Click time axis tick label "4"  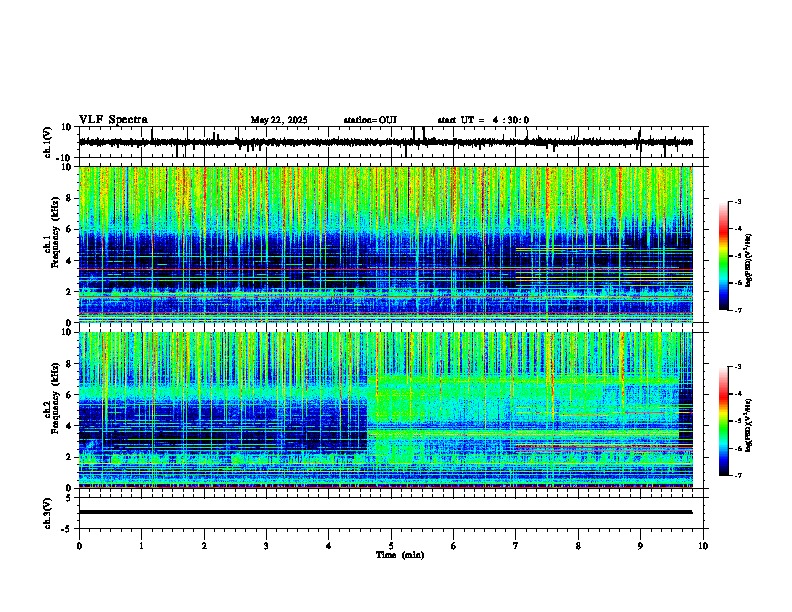click(x=329, y=546)
